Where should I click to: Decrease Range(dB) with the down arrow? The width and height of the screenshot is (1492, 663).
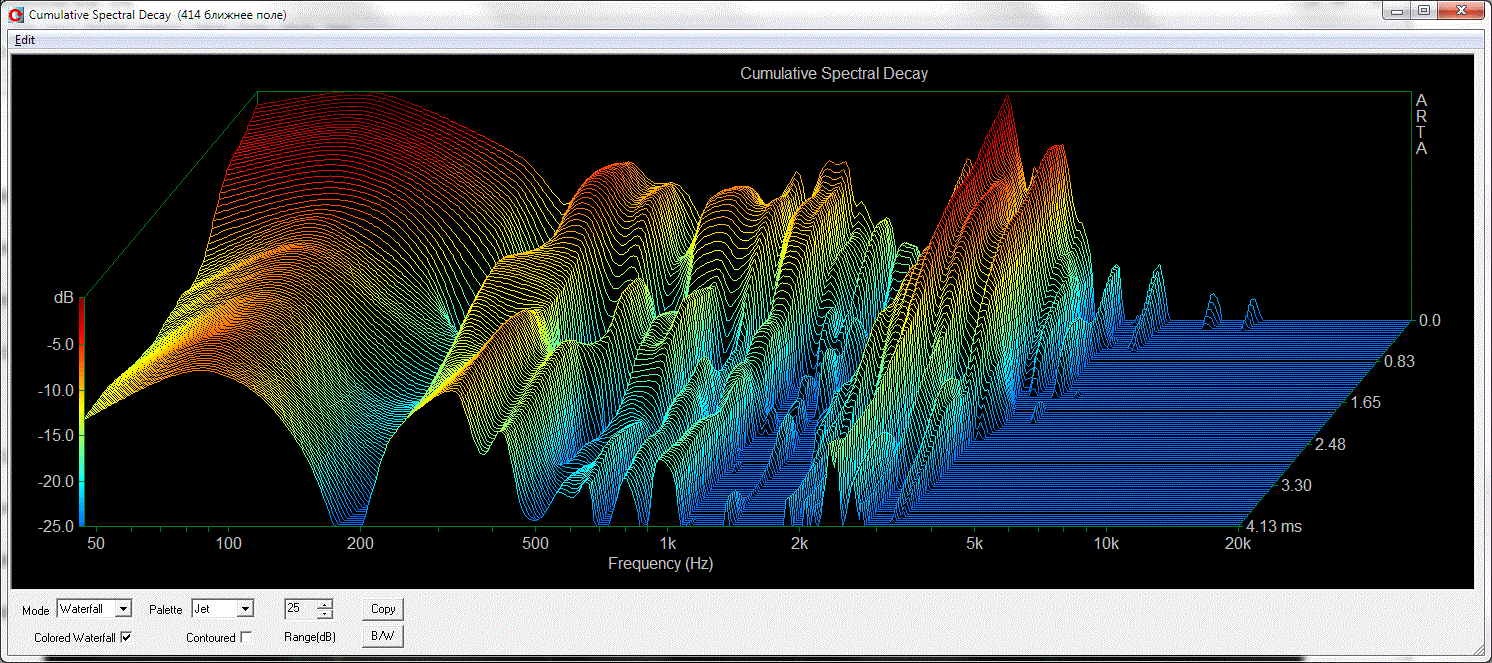tap(324, 613)
